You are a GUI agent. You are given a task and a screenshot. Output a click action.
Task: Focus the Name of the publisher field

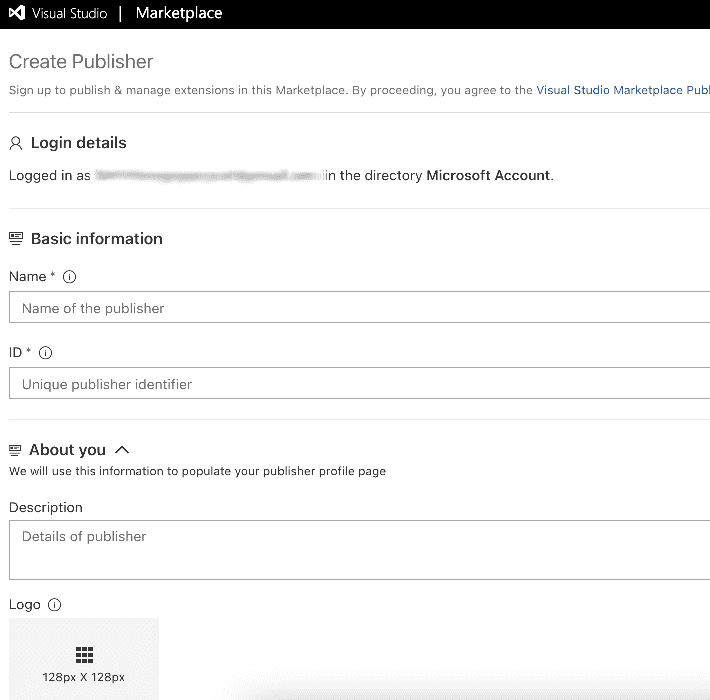[360, 307]
